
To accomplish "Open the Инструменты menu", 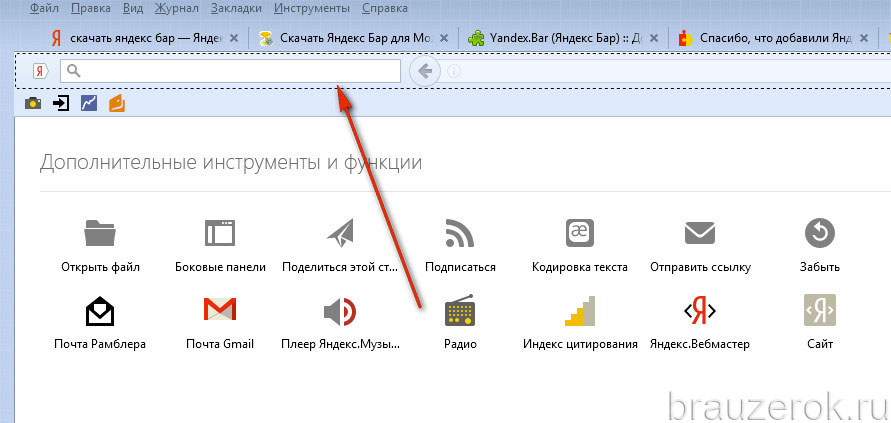I will click(311, 8).
